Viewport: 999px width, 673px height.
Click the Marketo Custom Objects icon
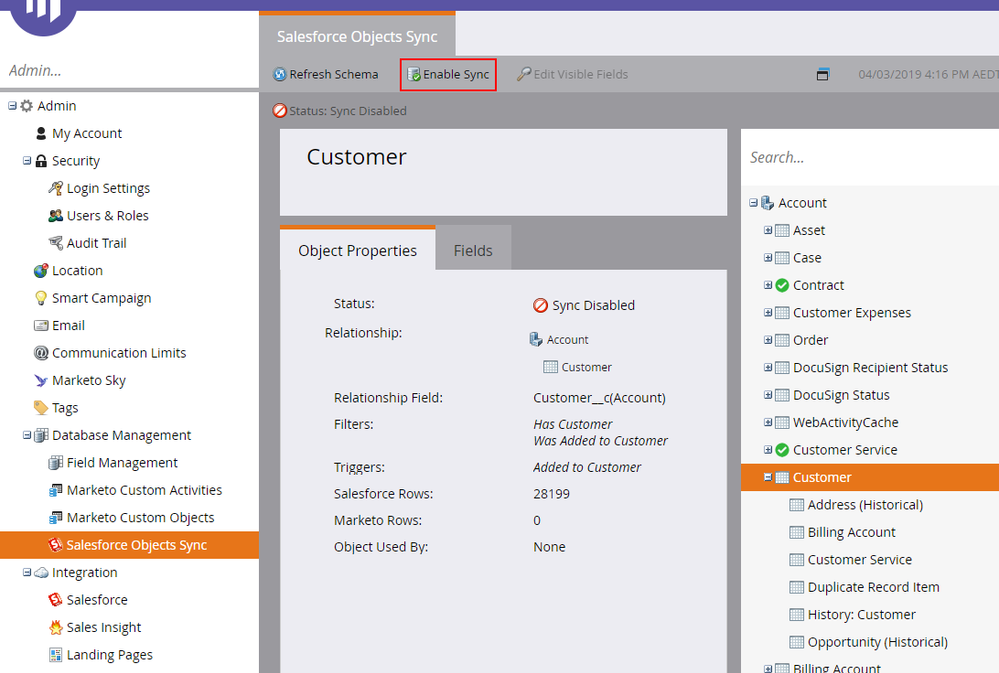(55, 517)
